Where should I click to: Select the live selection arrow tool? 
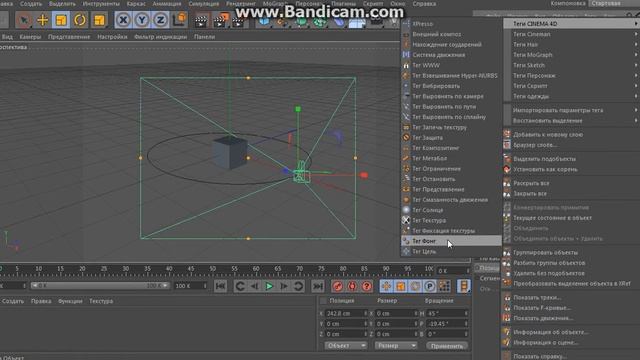click(24, 20)
